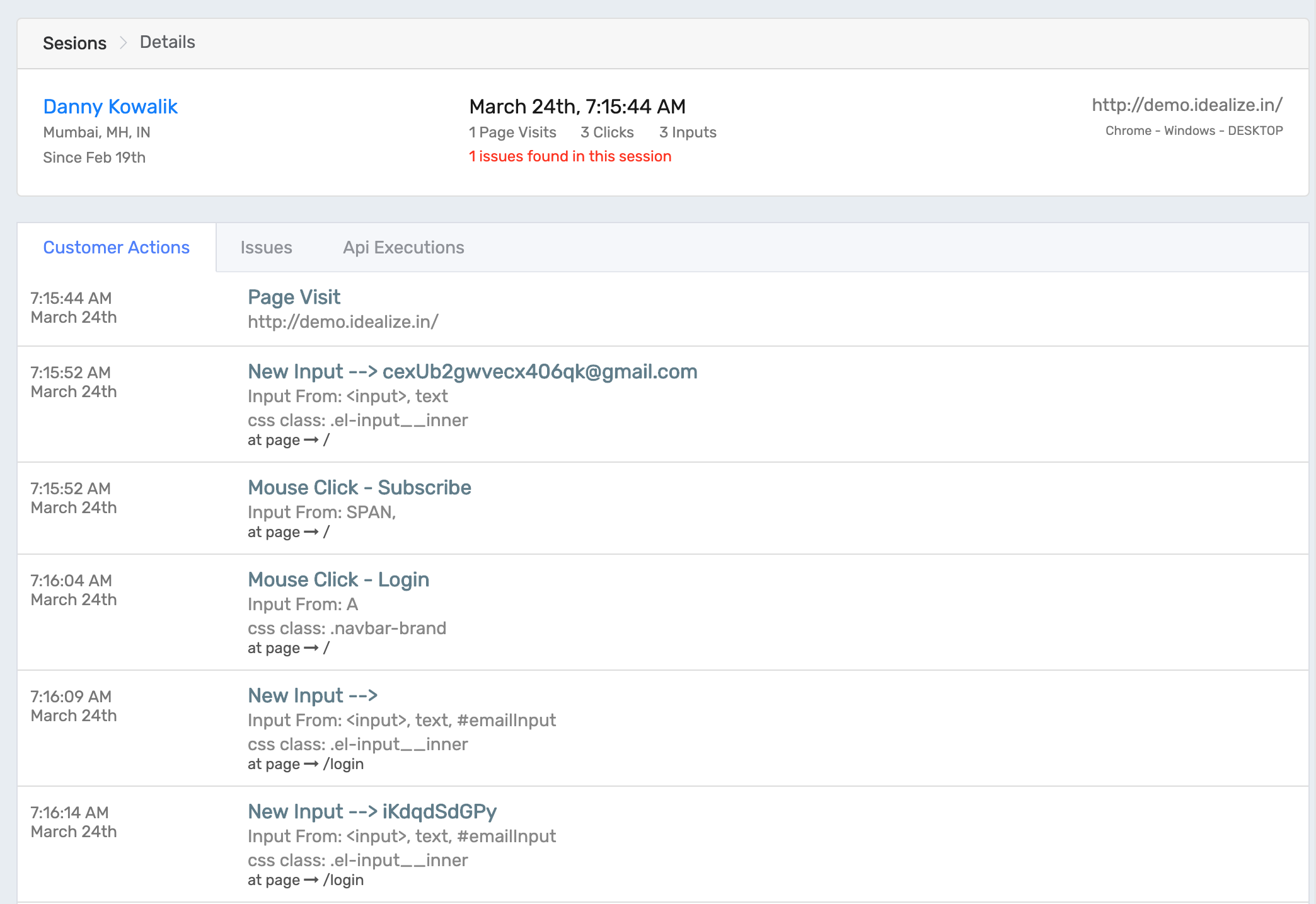
Task: Click the Page Visit event title
Action: 294,297
